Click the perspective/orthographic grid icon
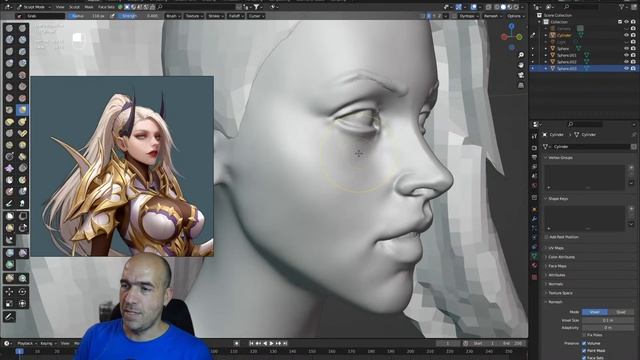Viewport: 640px width, 360px height. click(521, 85)
